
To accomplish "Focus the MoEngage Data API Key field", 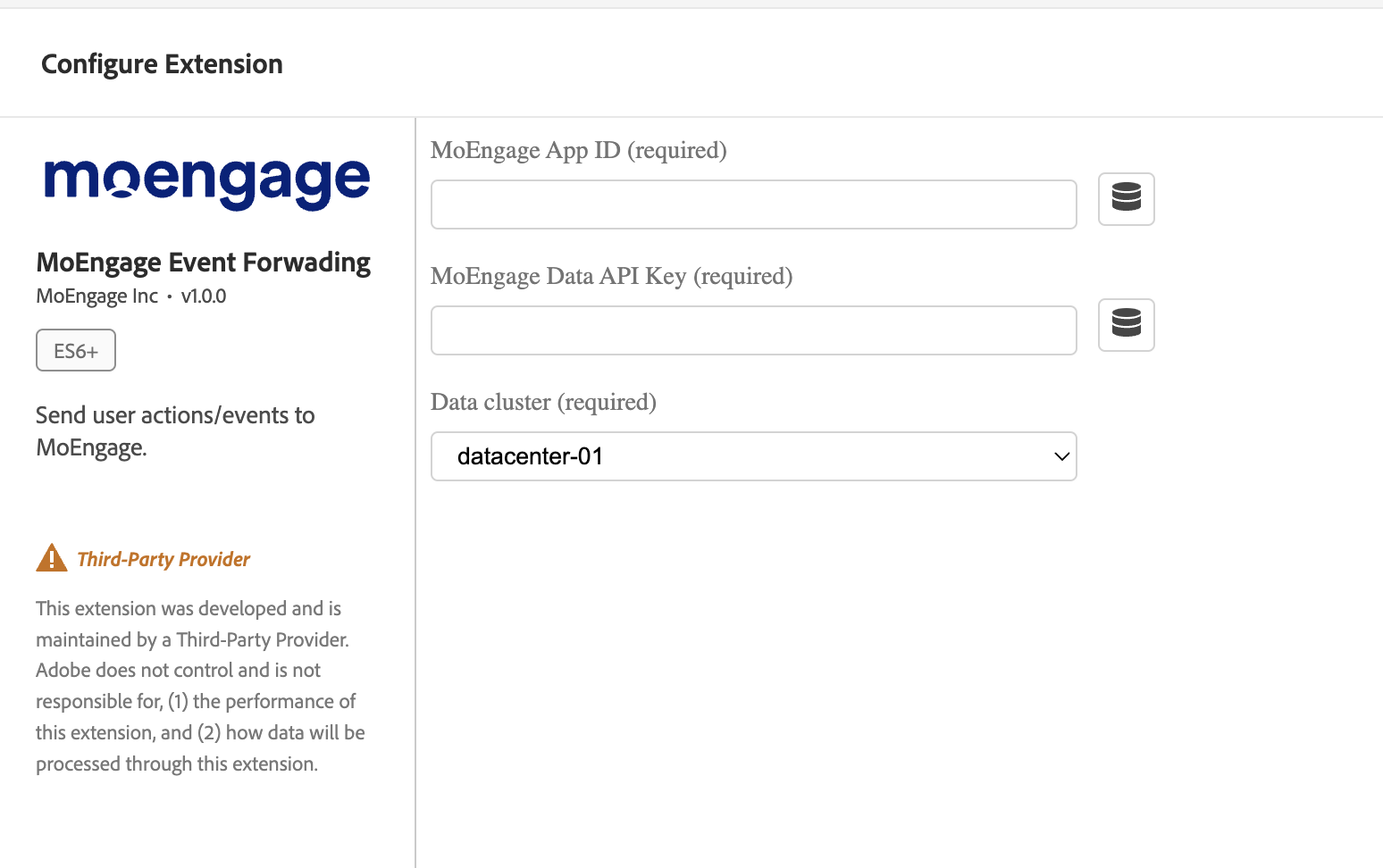I will (x=753, y=330).
